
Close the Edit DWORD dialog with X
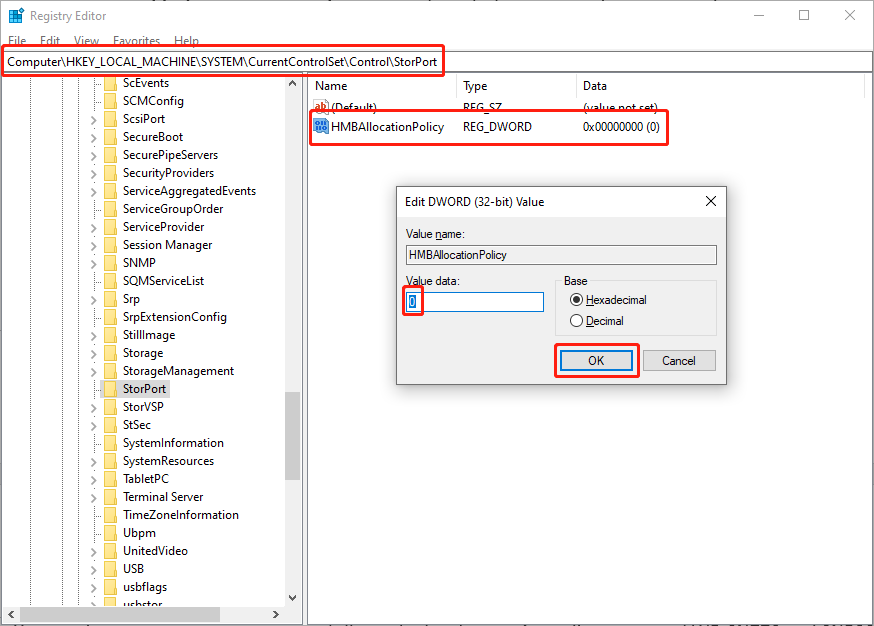coord(711,201)
